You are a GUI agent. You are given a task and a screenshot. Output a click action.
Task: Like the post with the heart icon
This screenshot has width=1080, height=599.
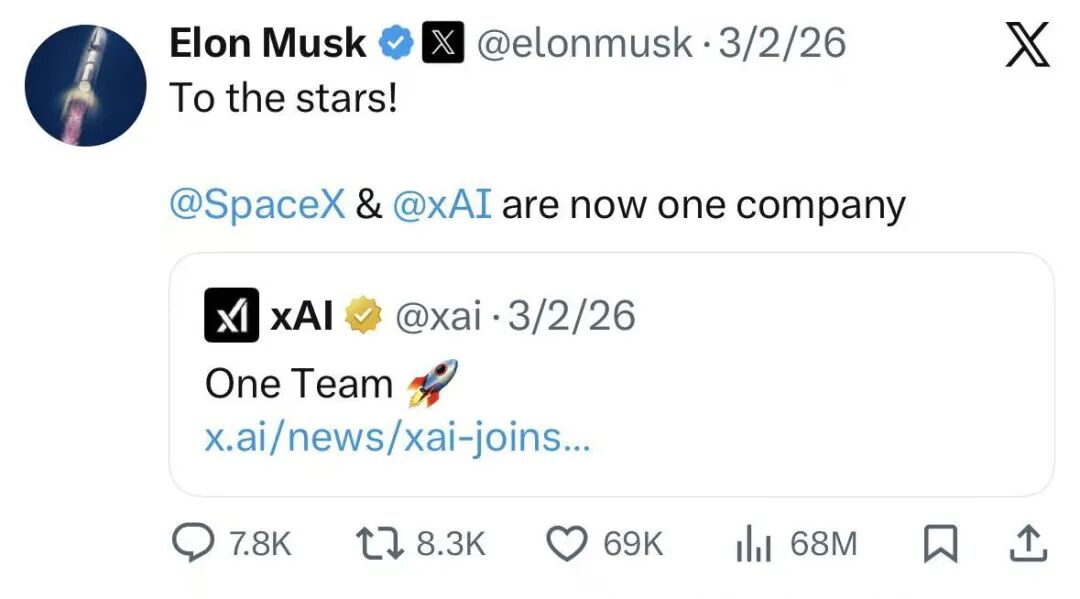(568, 543)
